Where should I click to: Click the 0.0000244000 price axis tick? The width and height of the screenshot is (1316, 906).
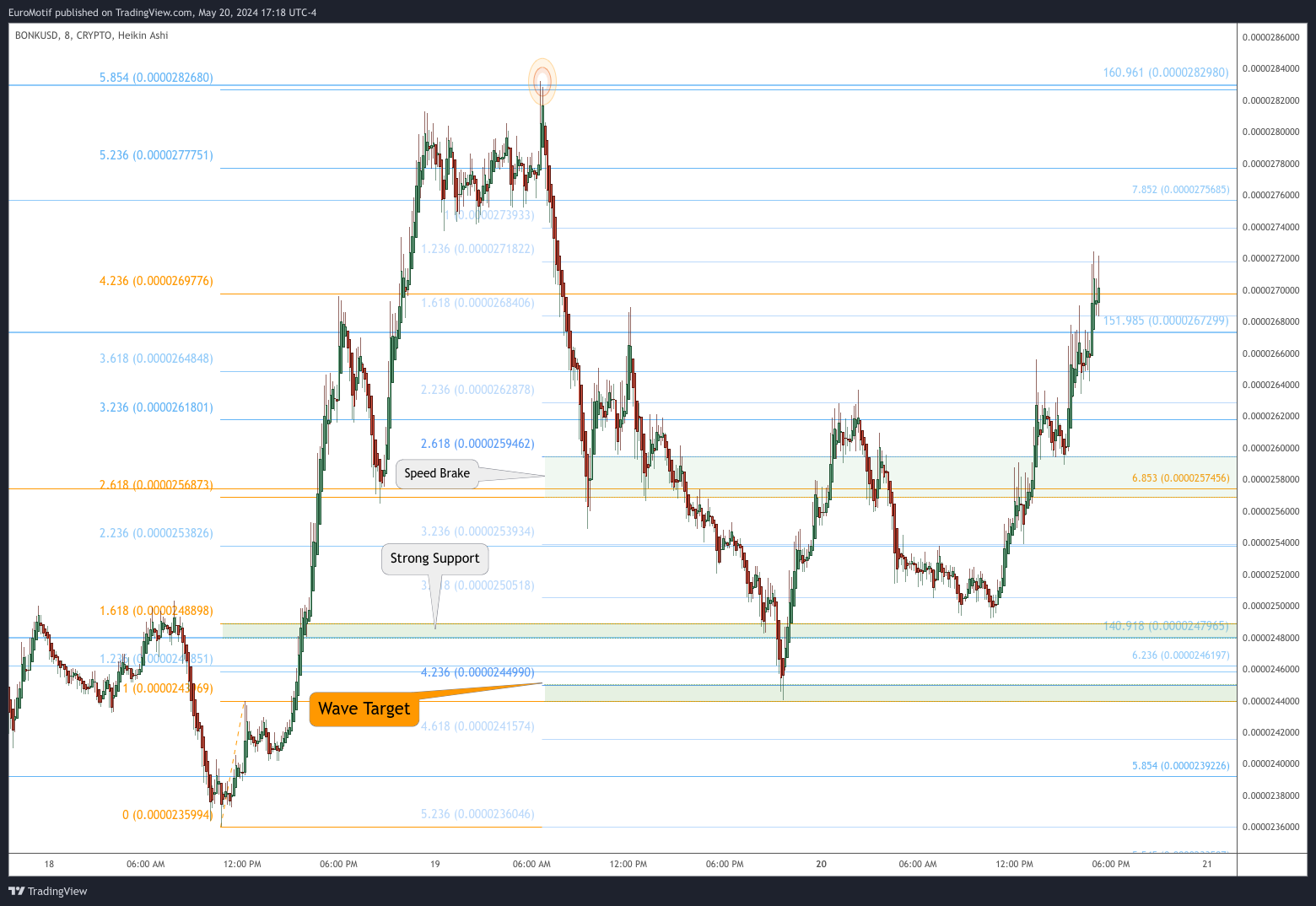click(1270, 701)
